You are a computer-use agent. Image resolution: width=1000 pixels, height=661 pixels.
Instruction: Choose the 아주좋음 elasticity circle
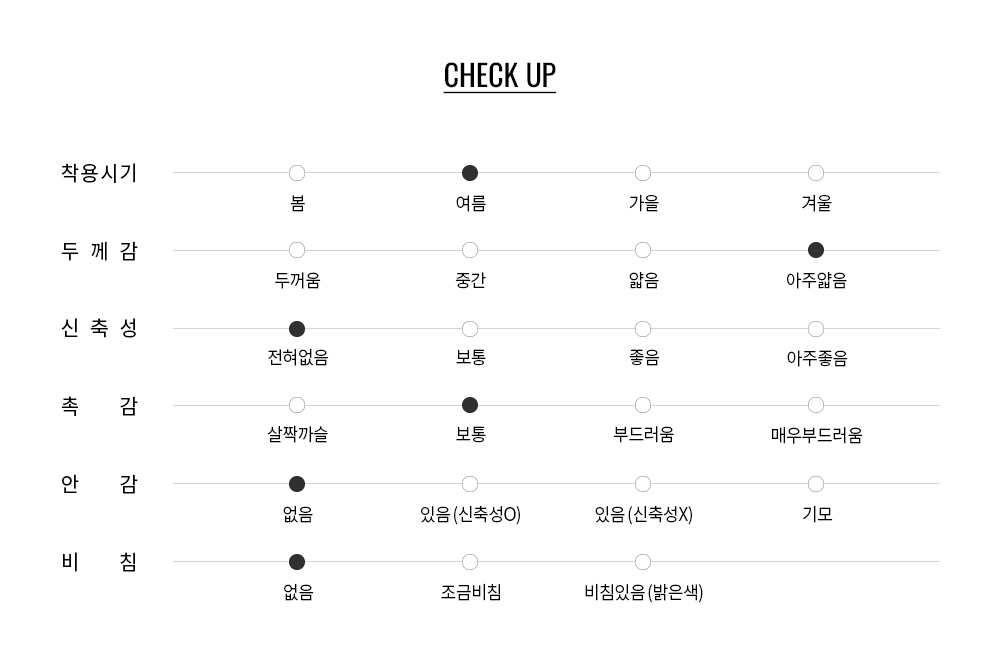tap(816, 329)
